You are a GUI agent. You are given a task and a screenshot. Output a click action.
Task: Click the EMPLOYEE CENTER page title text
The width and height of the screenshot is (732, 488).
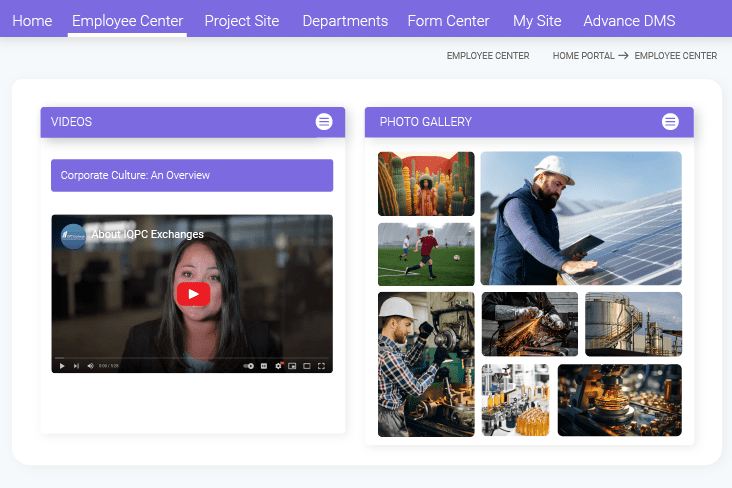(488, 56)
